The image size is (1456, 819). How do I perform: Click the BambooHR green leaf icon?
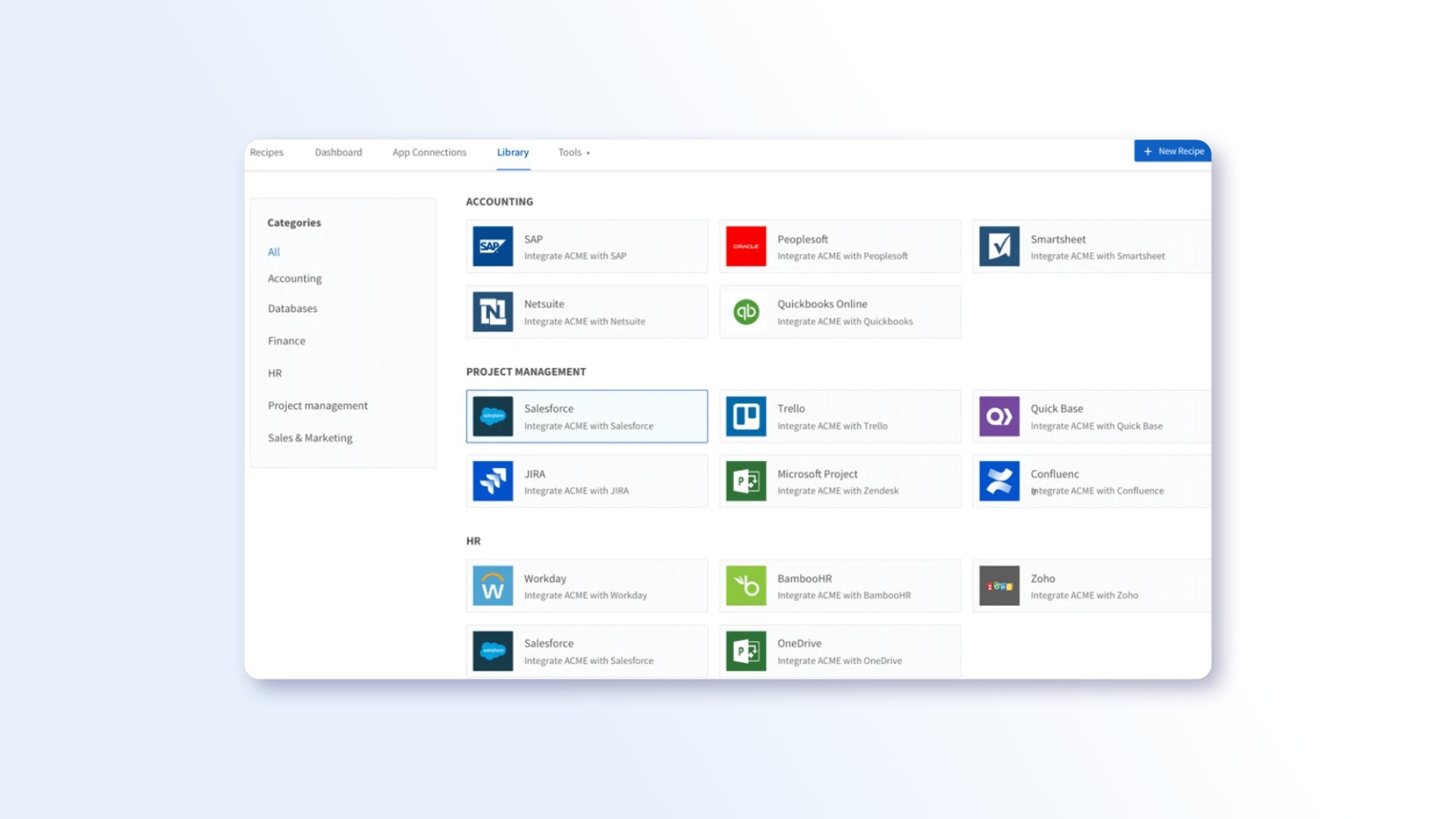pyautogui.click(x=745, y=585)
